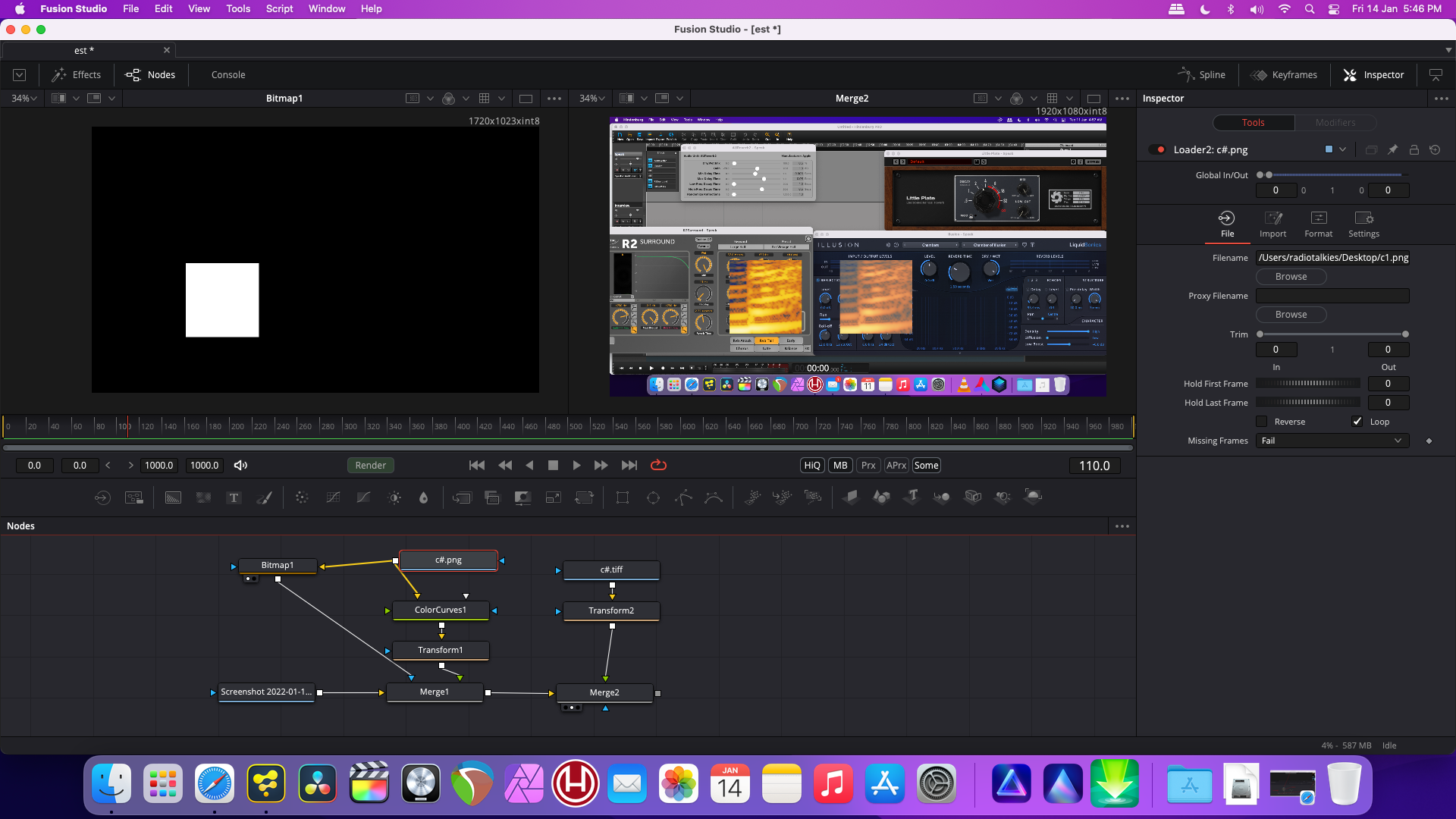Image resolution: width=1456 pixels, height=819 pixels.
Task: Switch to the Settings tab of Loader2
Action: [x=1364, y=225]
